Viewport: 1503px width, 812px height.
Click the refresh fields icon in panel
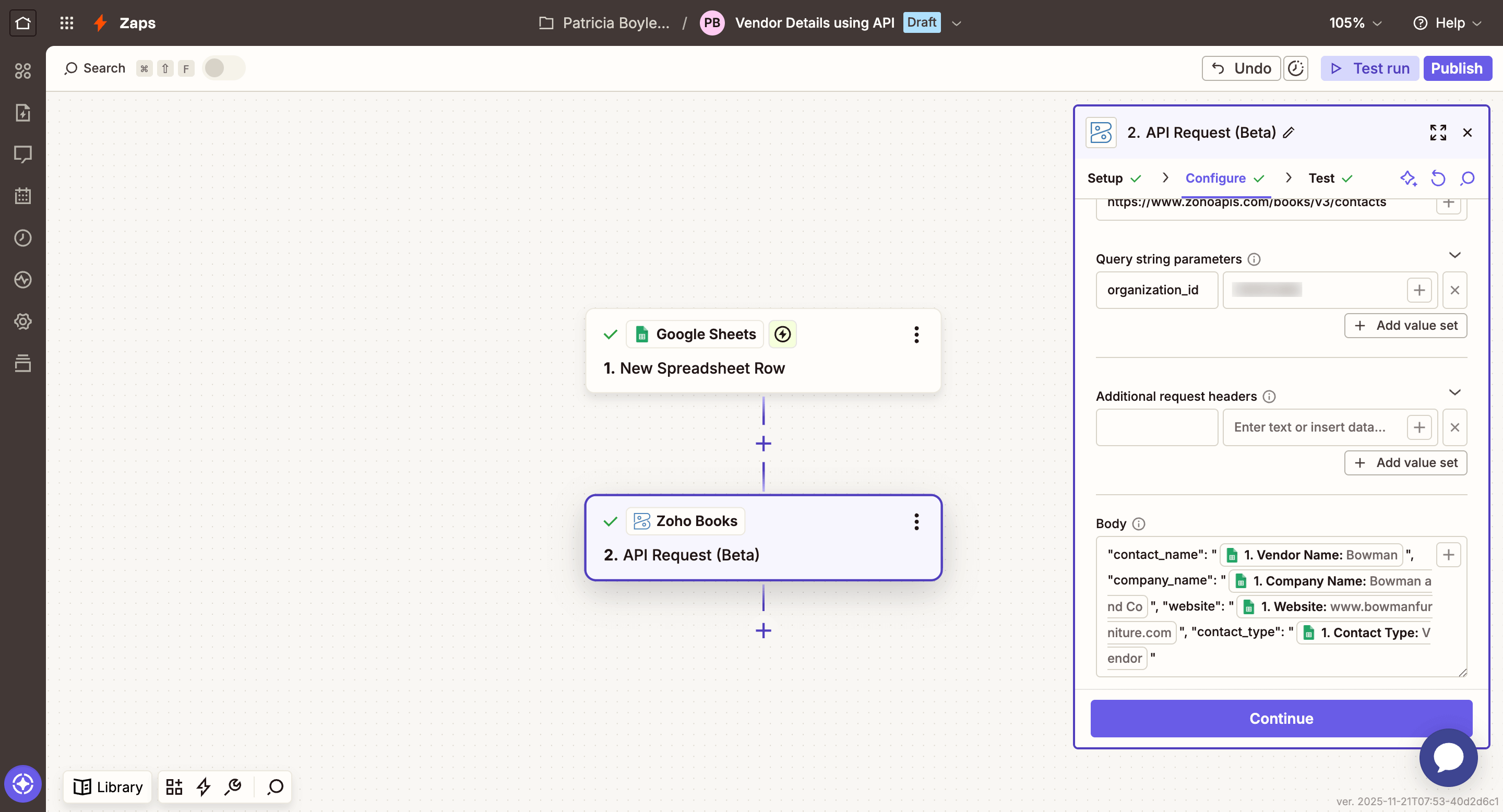coord(1438,178)
